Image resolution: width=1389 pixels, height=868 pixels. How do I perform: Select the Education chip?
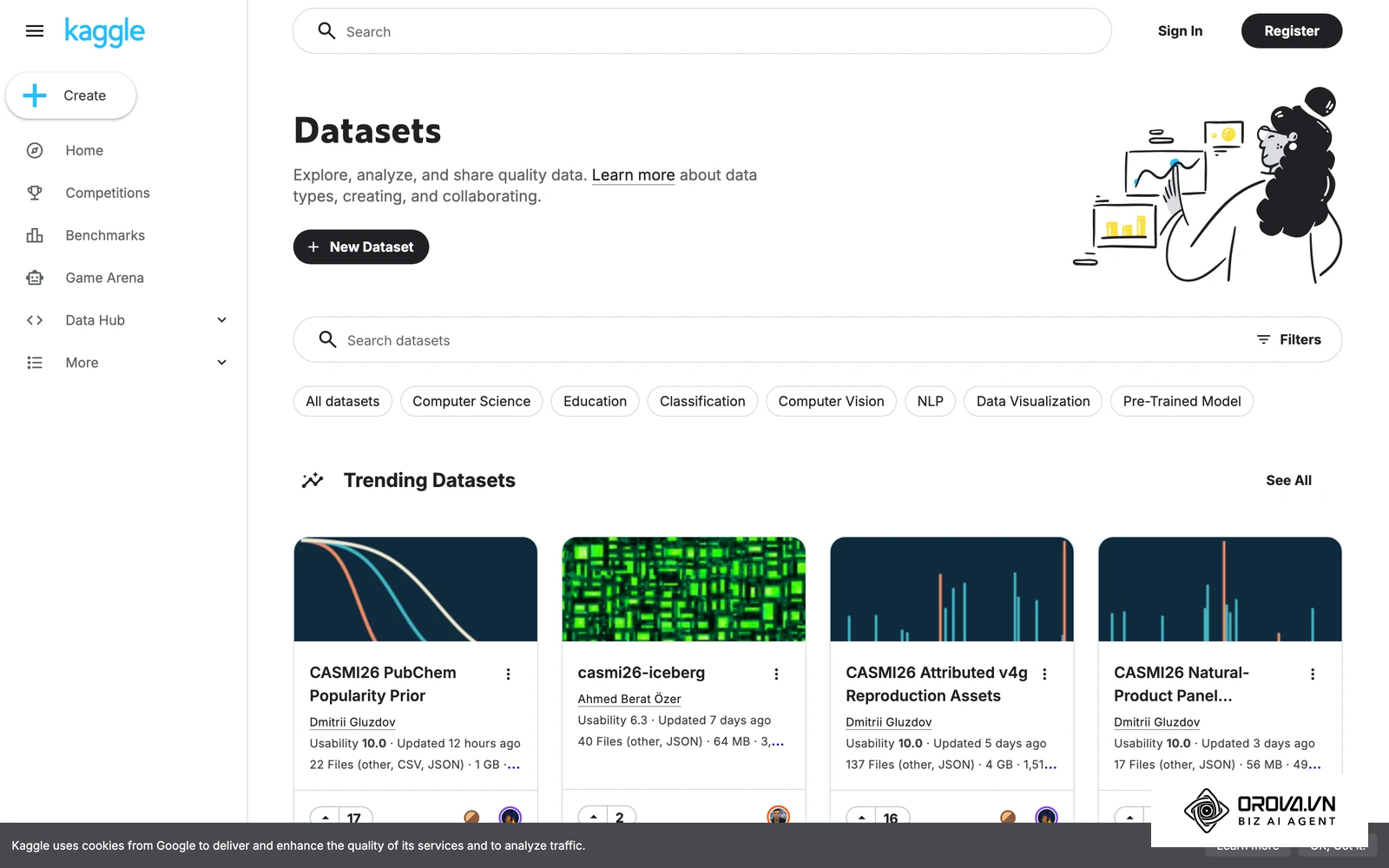pyautogui.click(x=595, y=401)
